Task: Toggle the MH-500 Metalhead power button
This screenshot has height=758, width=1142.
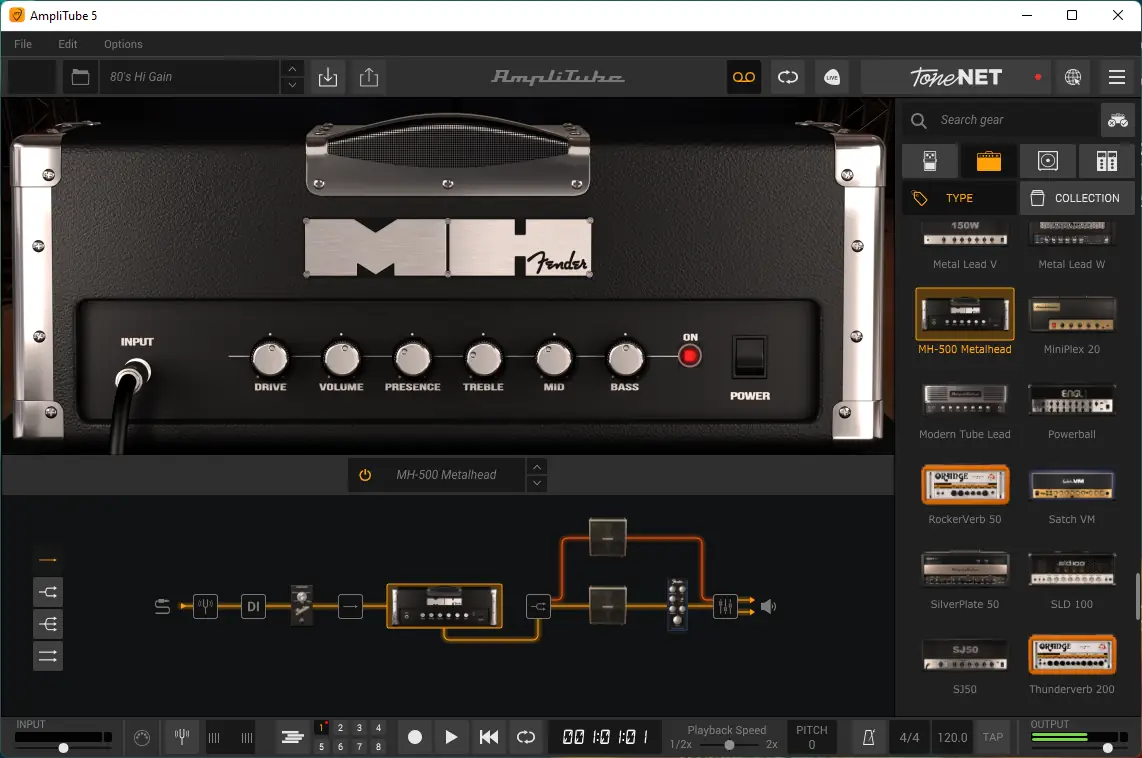Action: [x=364, y=475]
